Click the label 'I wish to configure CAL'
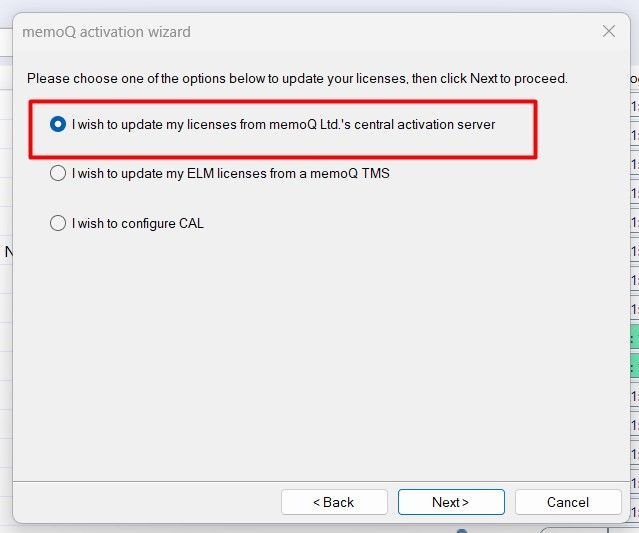The height and width of the screenshot is (533, 639). point(138,223)
